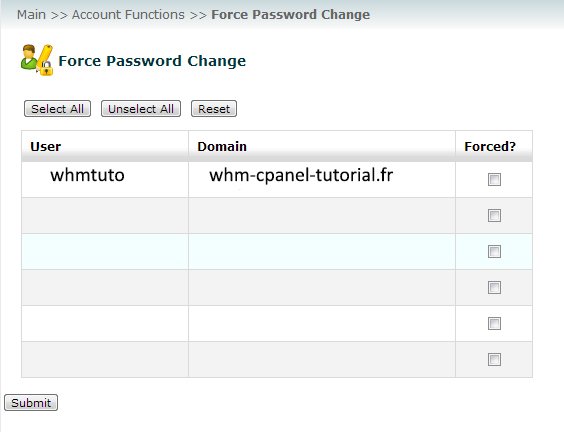Enable the fourth row Forced checkbox
The image size is (564, 432).
pos(494,287)
